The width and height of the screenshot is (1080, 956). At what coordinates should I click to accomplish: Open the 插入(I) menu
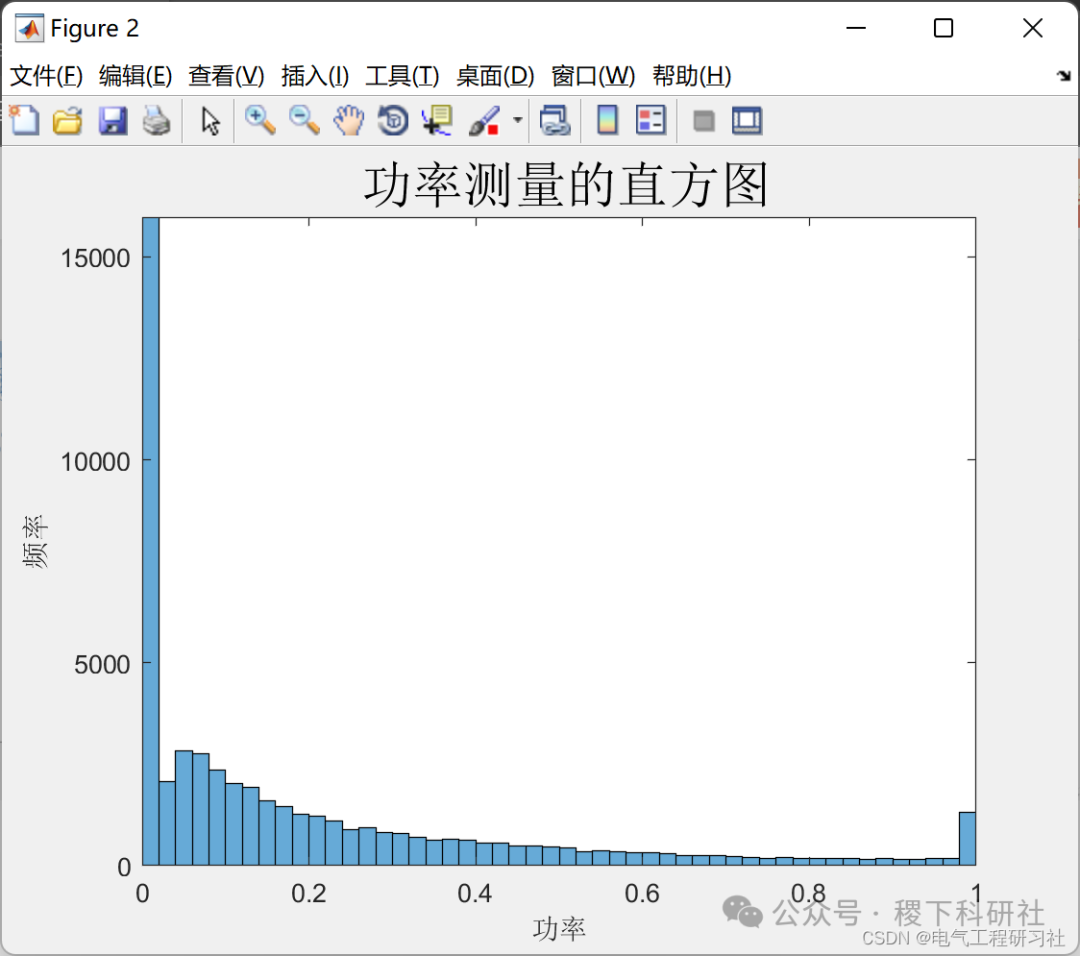(315, 76)
